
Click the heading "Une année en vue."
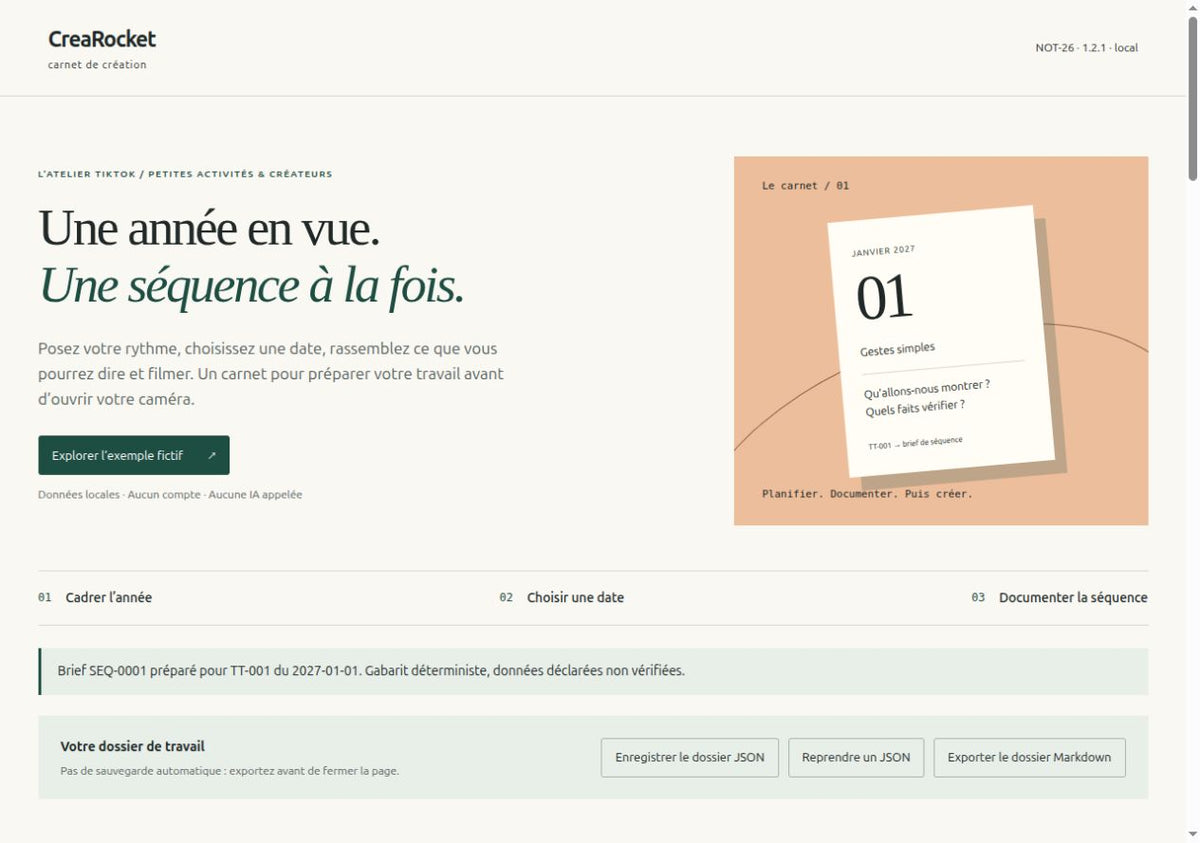(209, 228)
